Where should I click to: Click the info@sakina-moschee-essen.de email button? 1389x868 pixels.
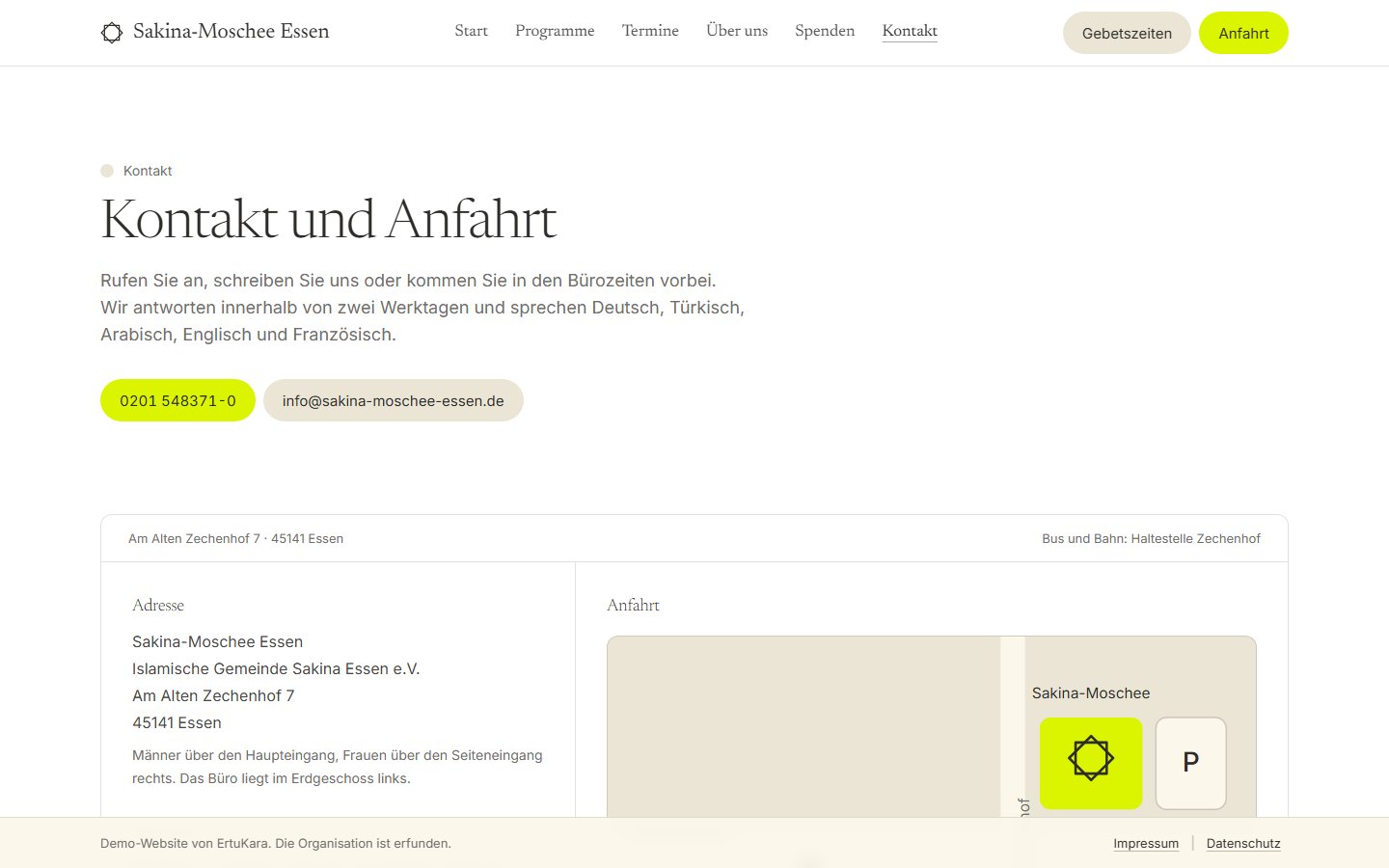(x=394, y=400)
